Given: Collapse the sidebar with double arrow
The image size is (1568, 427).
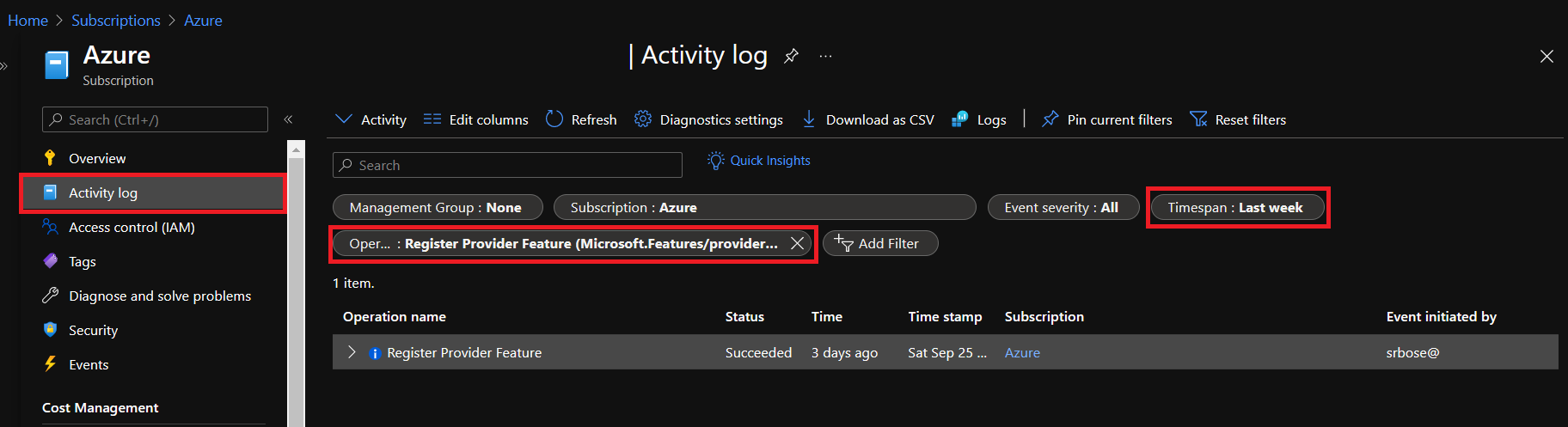Looking at the screenshot, I should (288, 119).
